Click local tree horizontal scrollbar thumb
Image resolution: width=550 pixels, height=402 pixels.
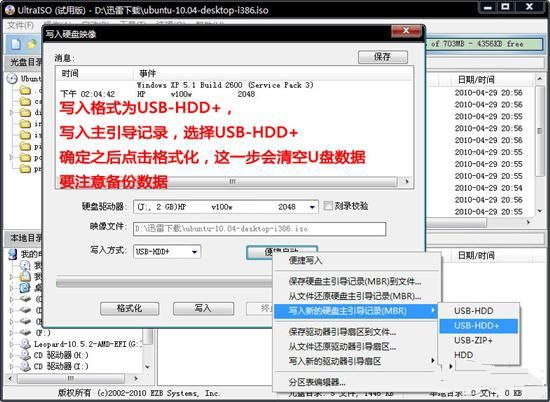71,378
